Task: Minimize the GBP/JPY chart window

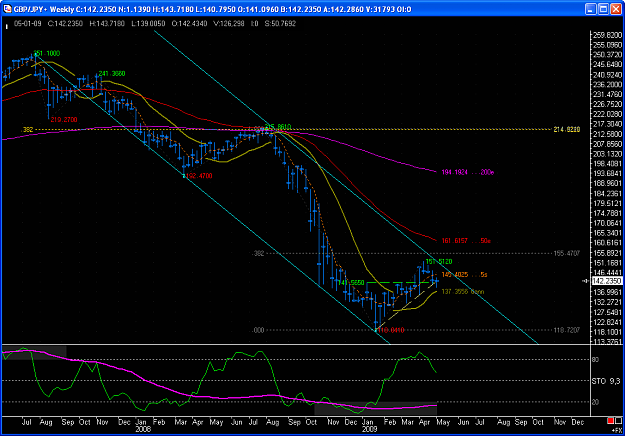Action: pyautogui.click(x=591, y=9)
